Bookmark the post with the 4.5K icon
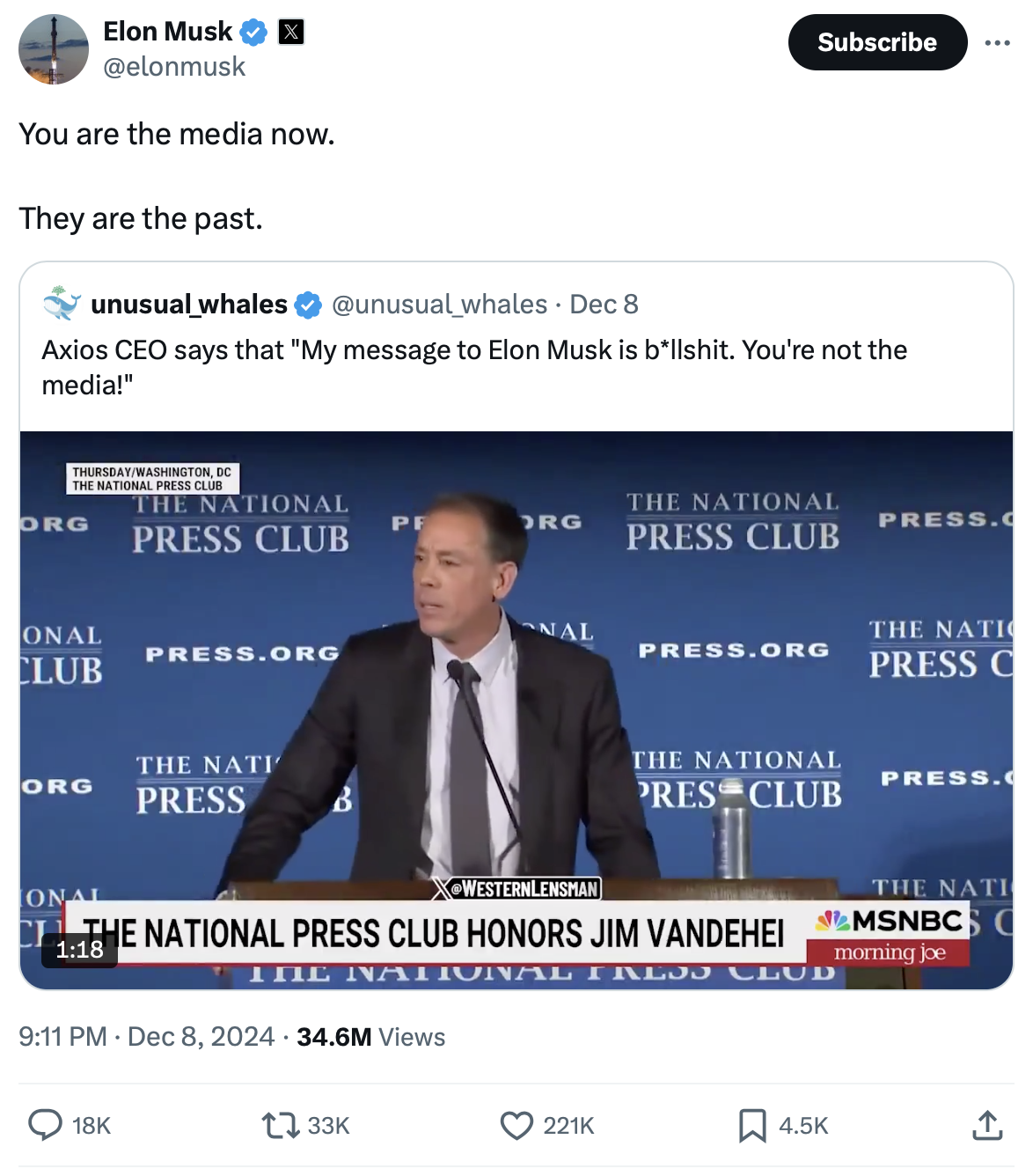The height and width of the screenshot is (1176, 1033). [752, 1125]
